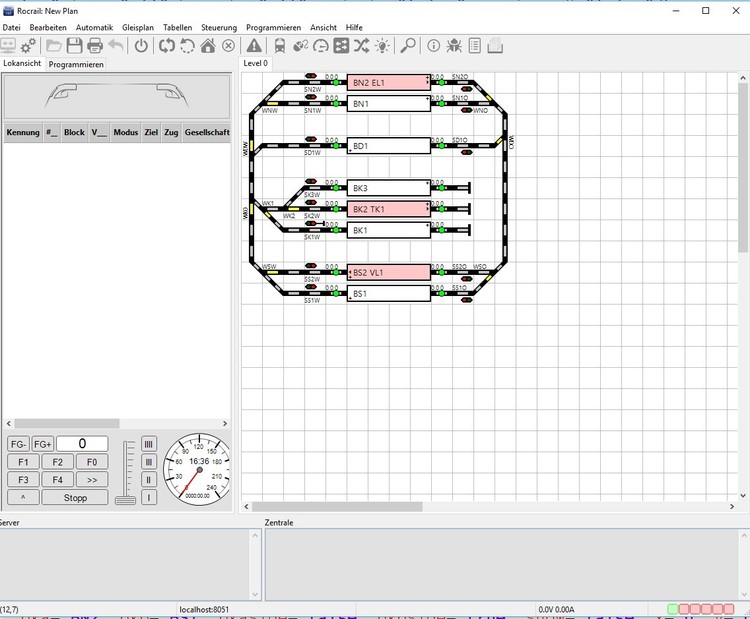Switch to the Programmieren tab
Image resolution: width=750 pixels, height=619 pixels.
(x=76, y=64)
